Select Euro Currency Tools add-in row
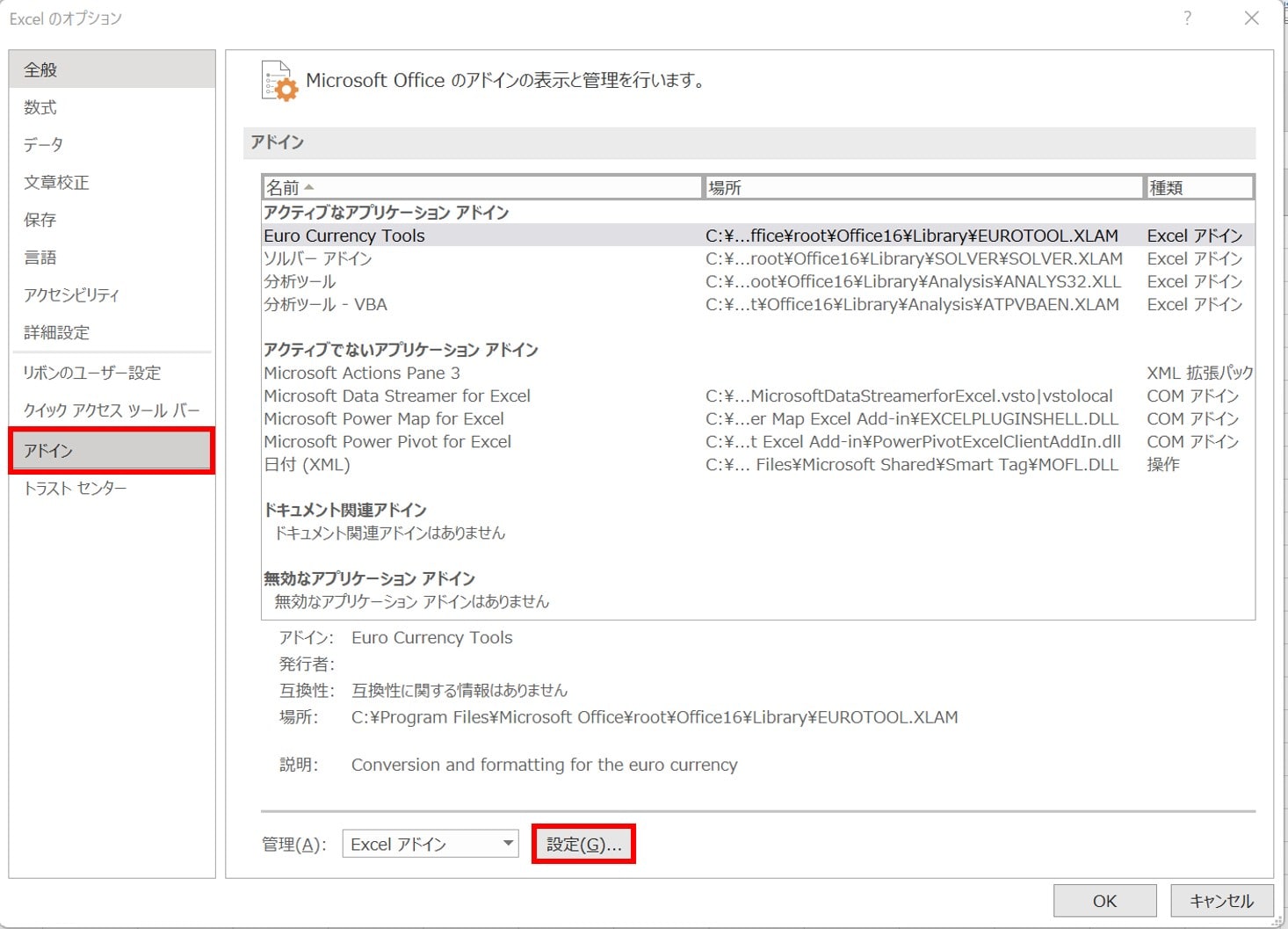This screenshot has height=929, width=1288. pos(758,236)
